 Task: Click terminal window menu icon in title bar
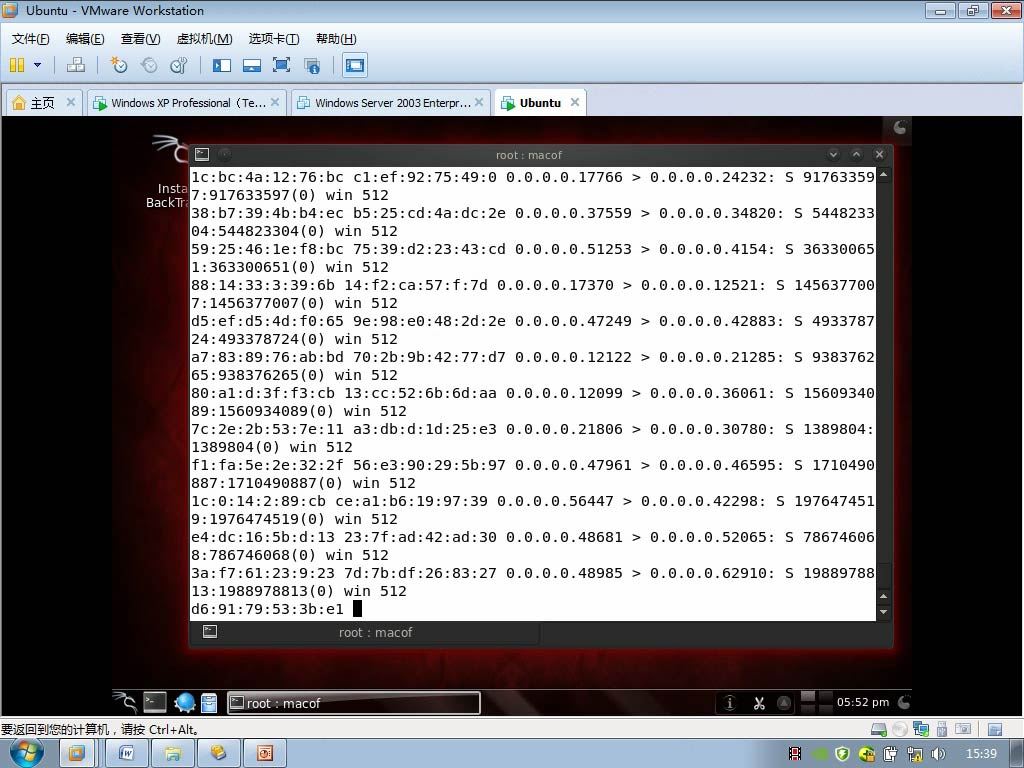202,154
